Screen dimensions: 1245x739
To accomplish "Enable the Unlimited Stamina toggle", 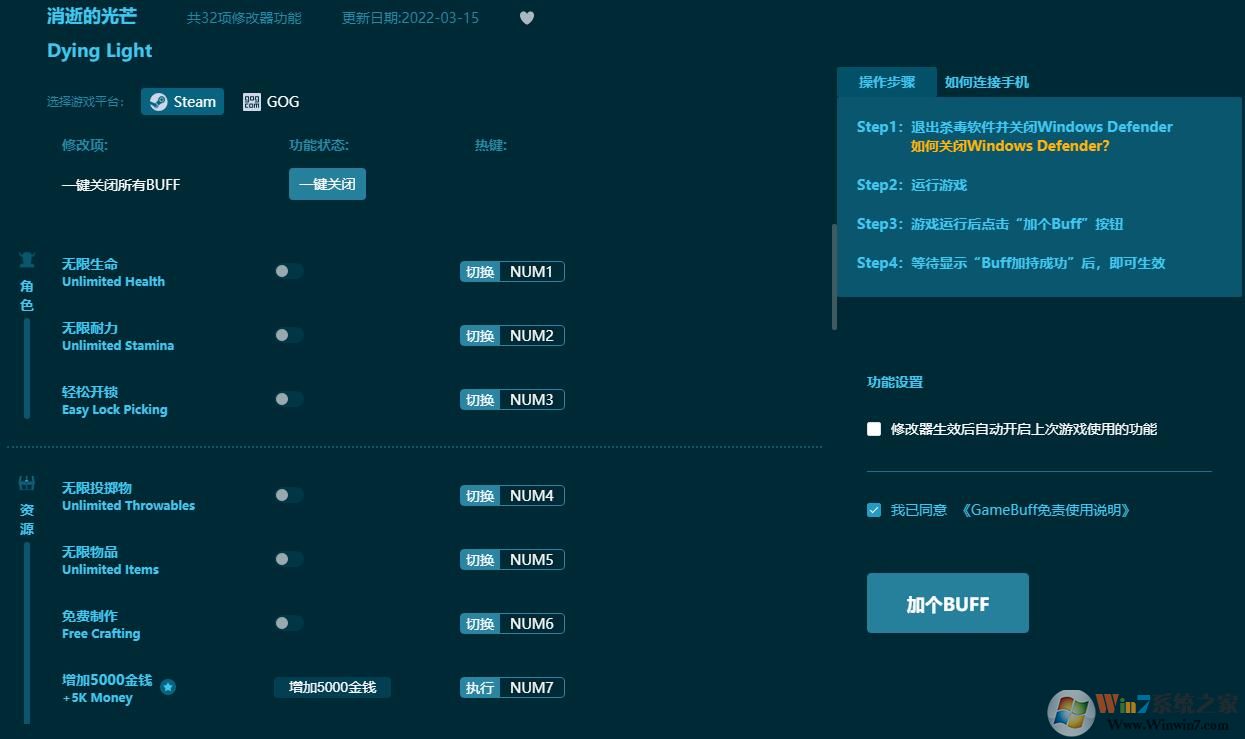I will pyautogui.click(x=288, y=334).
